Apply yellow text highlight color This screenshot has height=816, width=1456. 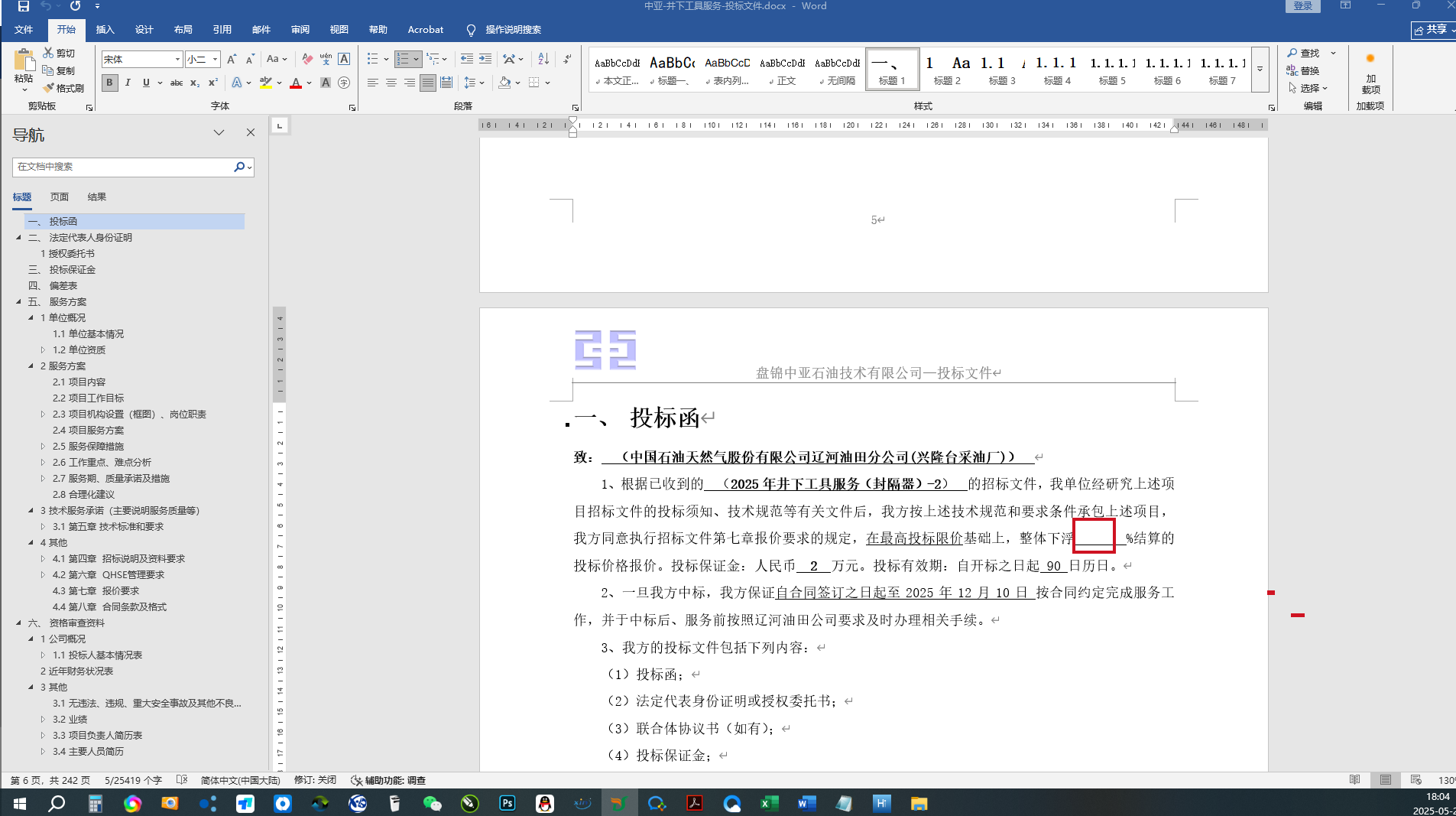[265, 83]
